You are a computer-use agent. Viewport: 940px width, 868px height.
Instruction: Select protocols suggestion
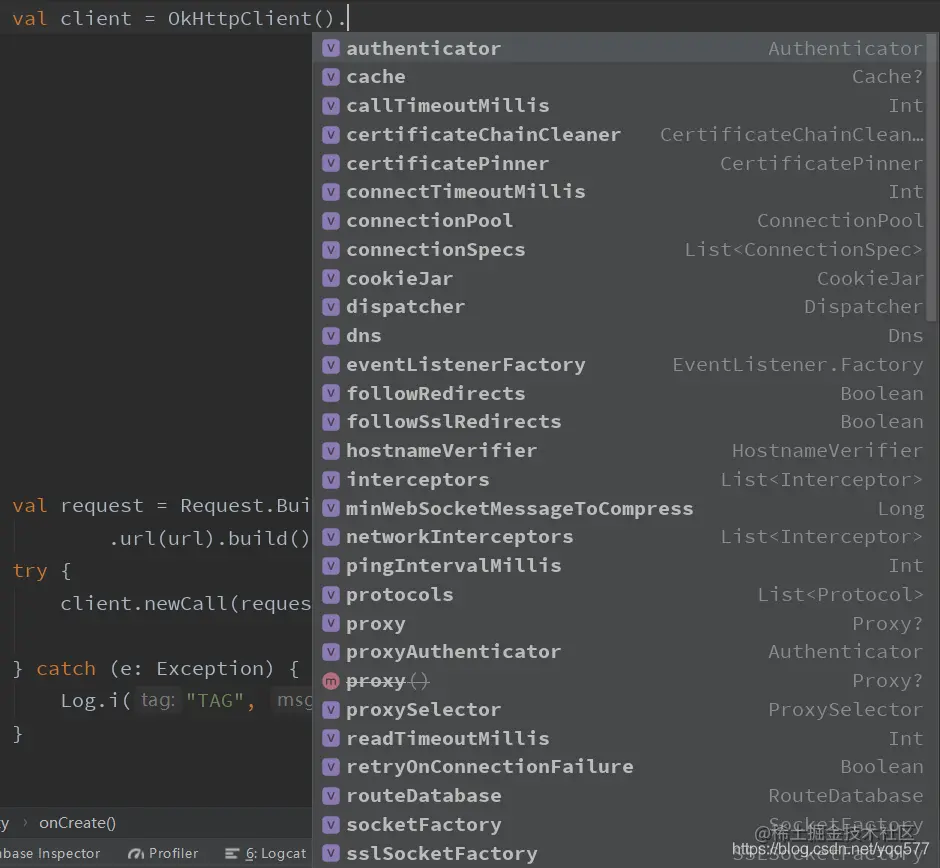click(619, 595)
